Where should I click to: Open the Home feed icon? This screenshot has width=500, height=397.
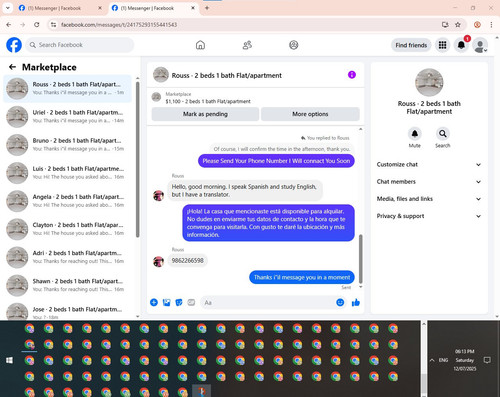[200, 45]
